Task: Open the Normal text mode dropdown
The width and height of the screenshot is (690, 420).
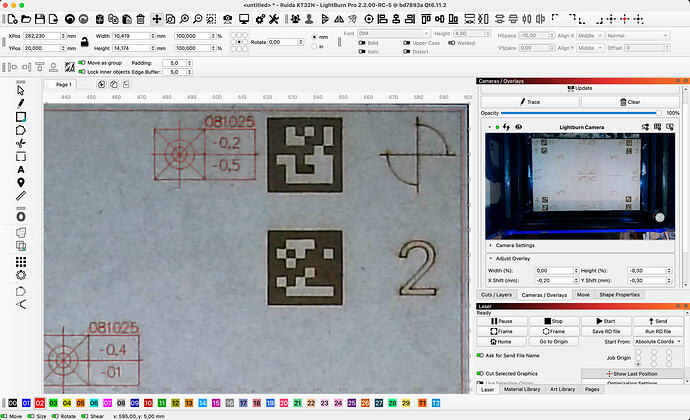Action: pos(637,35)
